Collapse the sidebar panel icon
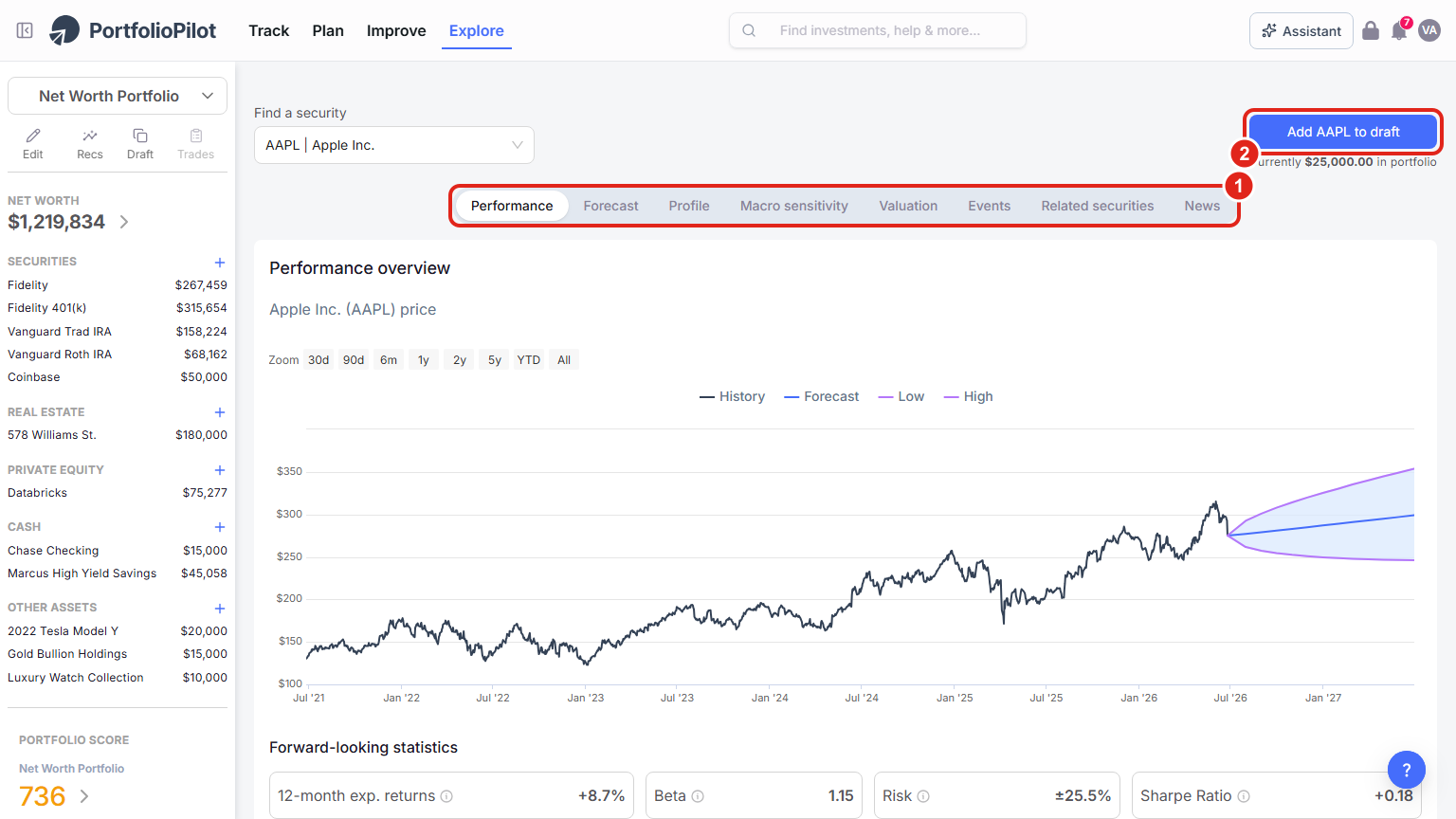This screenshot has height=819, width=1456. 26,30
